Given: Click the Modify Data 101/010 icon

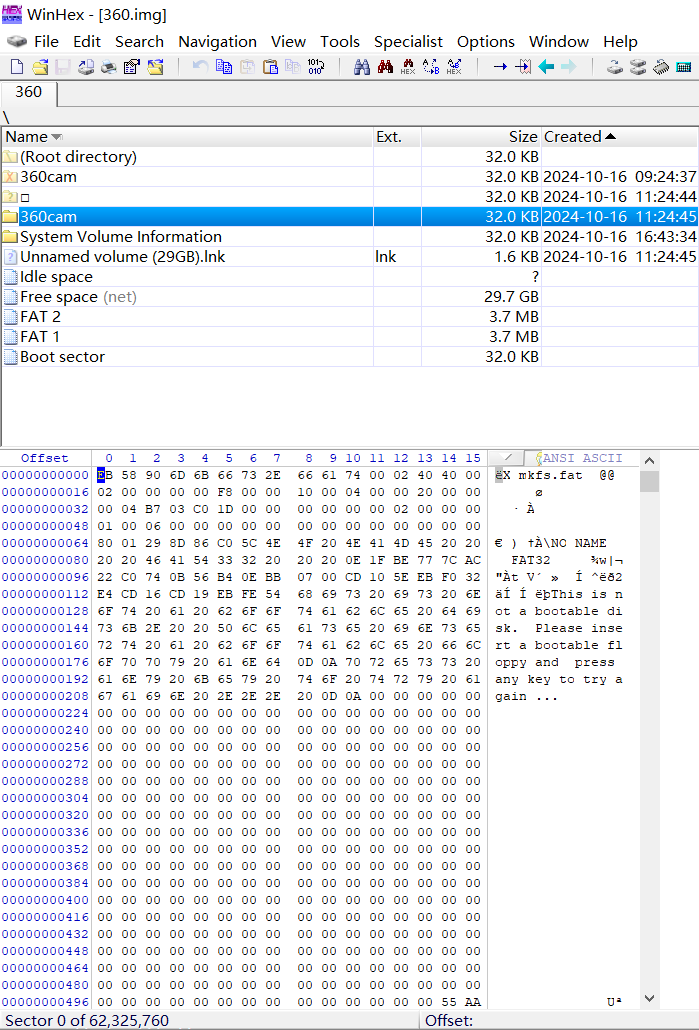Looking at the screenshot, I should pyautogui.click(x=316, y=67).
